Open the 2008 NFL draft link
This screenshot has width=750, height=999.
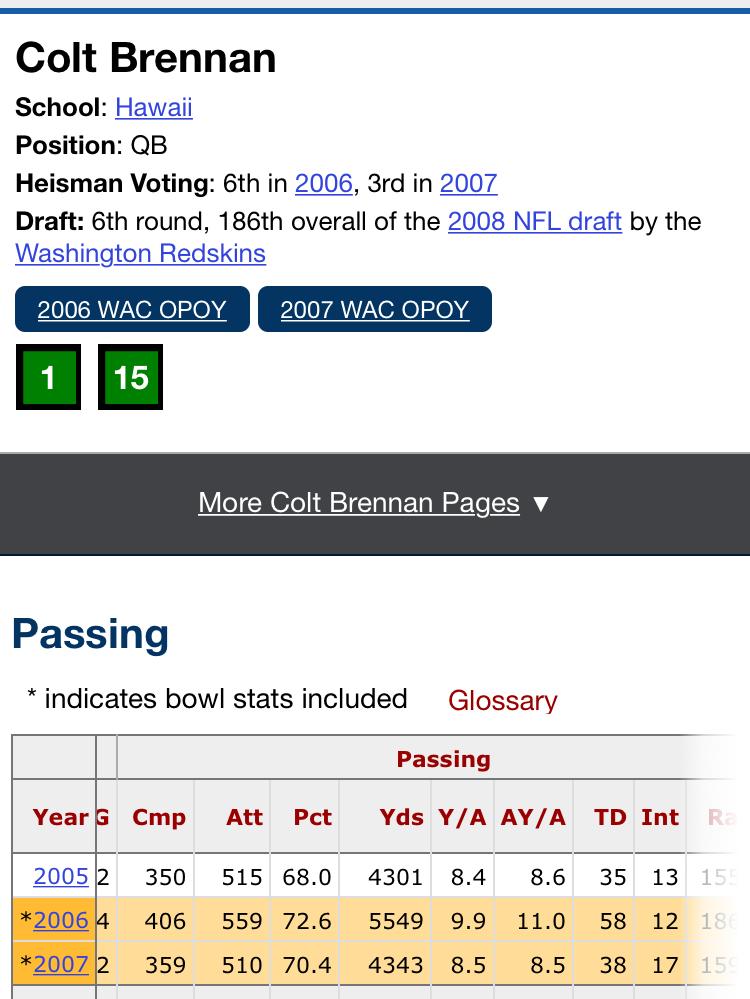(535, 222)
